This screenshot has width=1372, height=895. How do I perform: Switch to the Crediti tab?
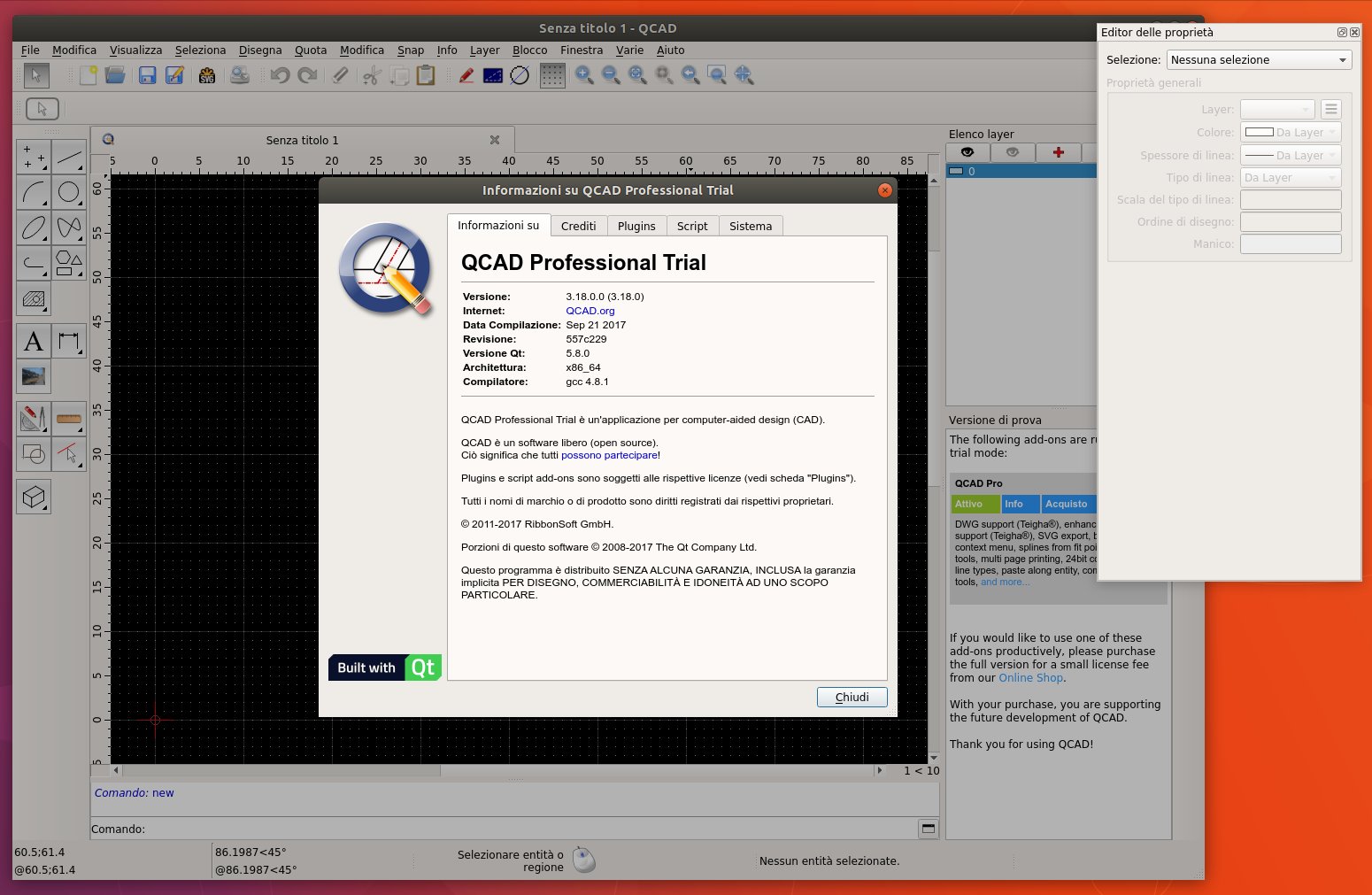pos(579,226)
